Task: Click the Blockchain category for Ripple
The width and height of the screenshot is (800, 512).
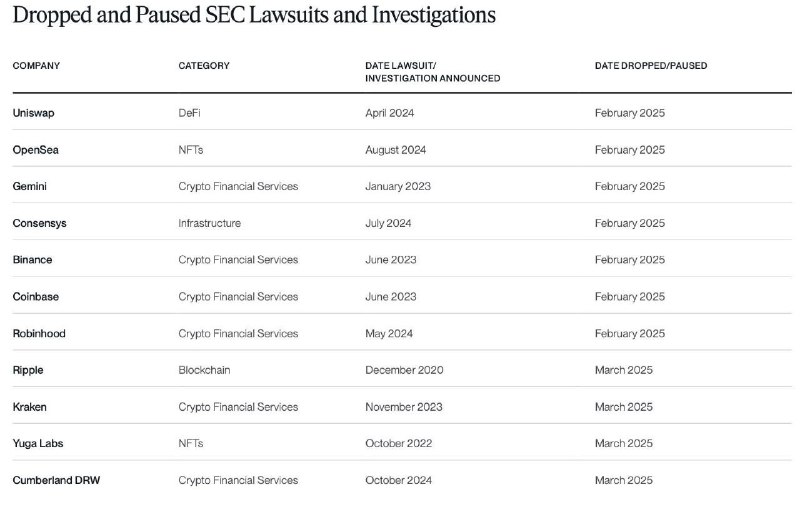Action: click(x=205, y=370)
